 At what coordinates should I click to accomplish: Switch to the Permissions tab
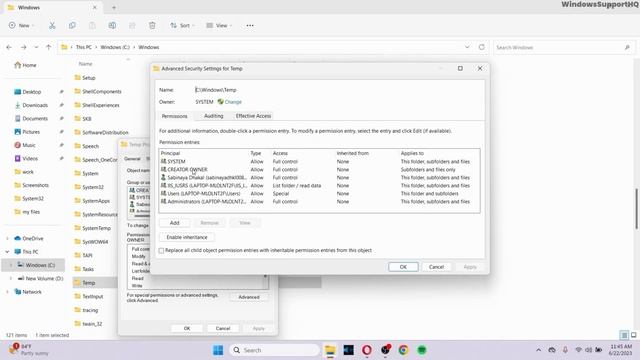(174, 116)
